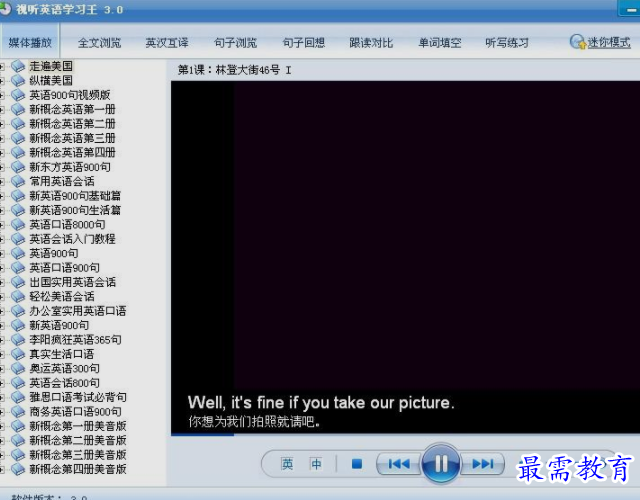This screenshot has width=640, height=500.
Task: Click the video display area
Action: tap(405, 256)
